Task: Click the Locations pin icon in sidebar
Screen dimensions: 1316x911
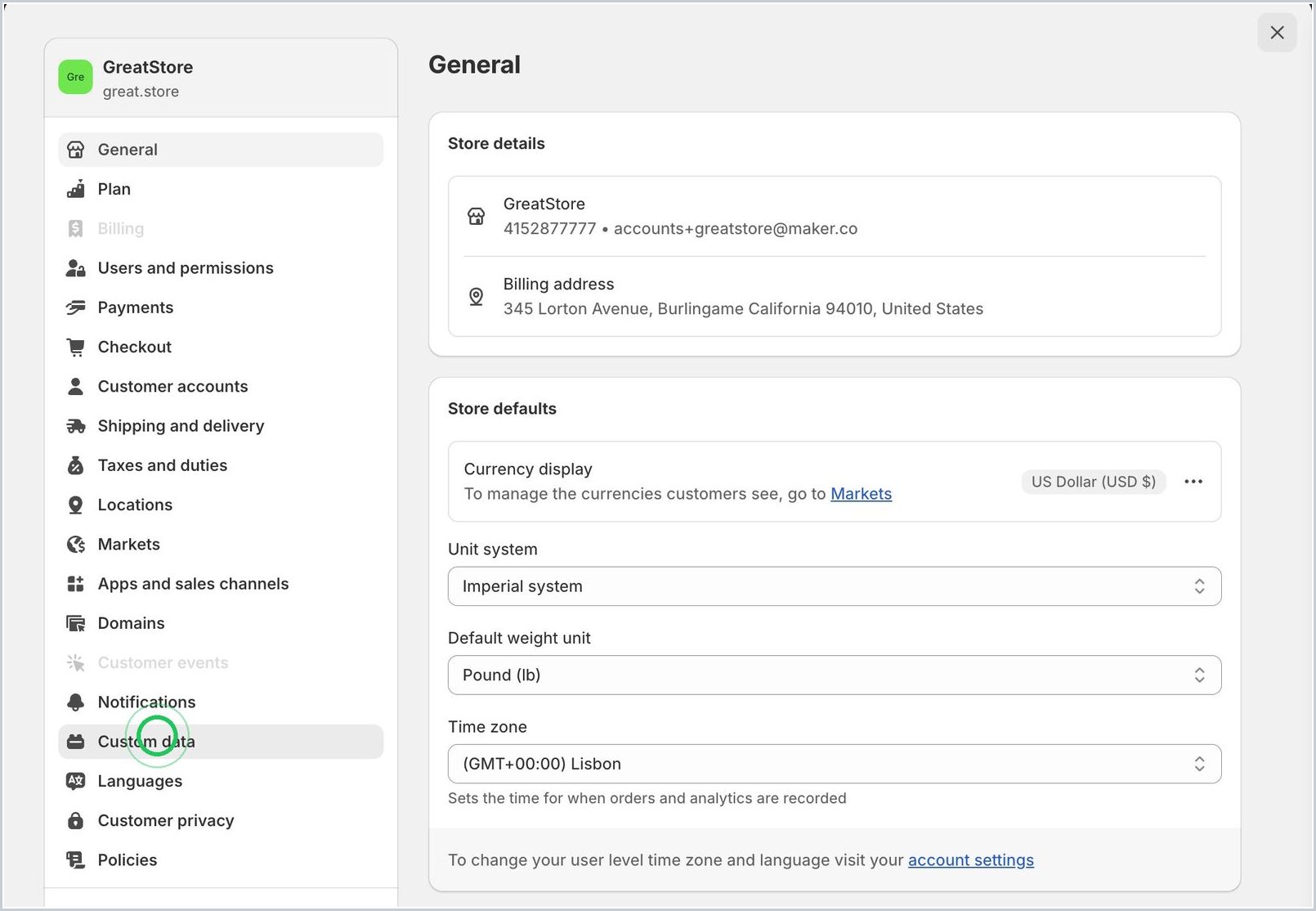Action: 75,505
